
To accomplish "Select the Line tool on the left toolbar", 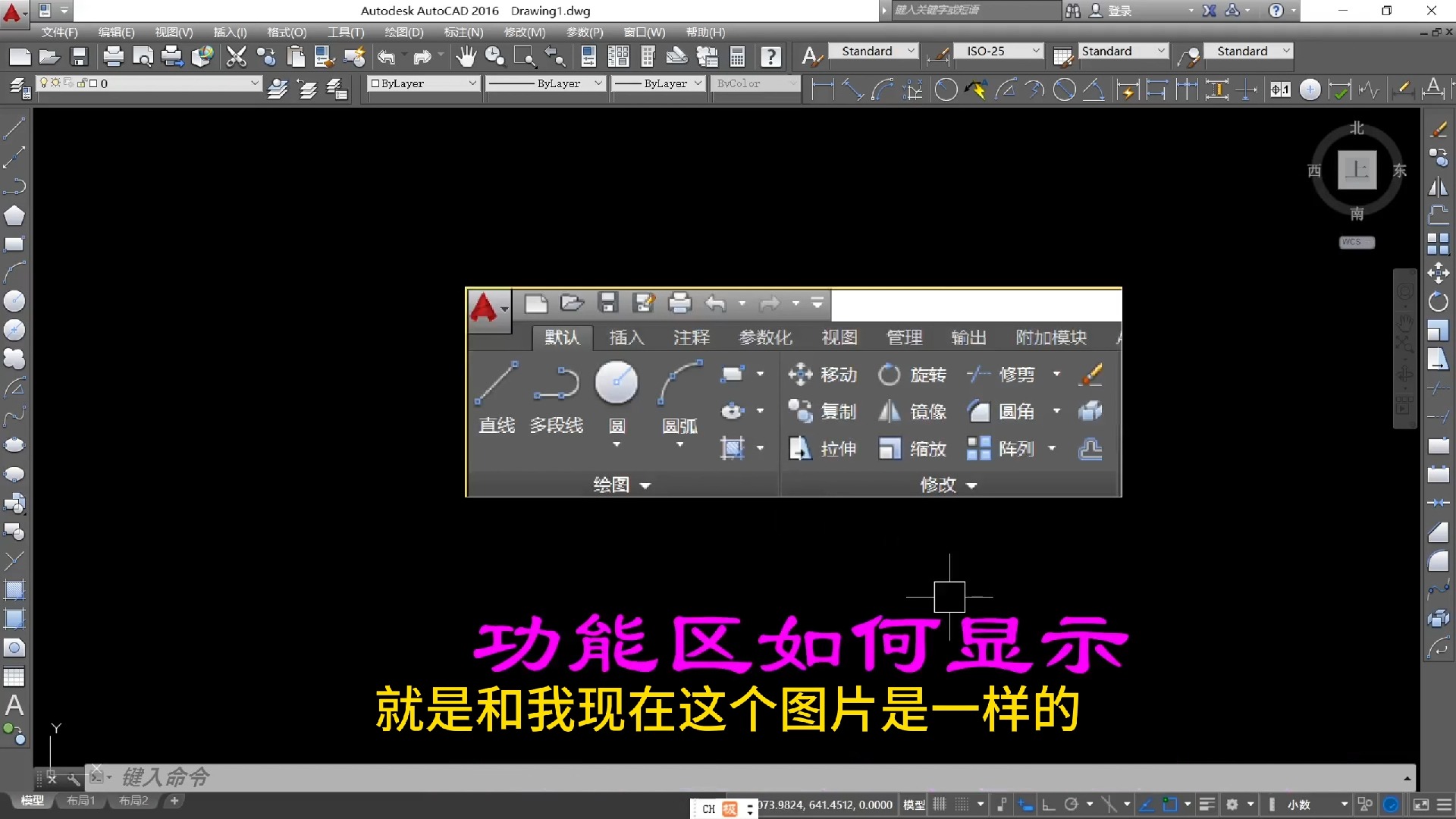I will pos(14,127).
